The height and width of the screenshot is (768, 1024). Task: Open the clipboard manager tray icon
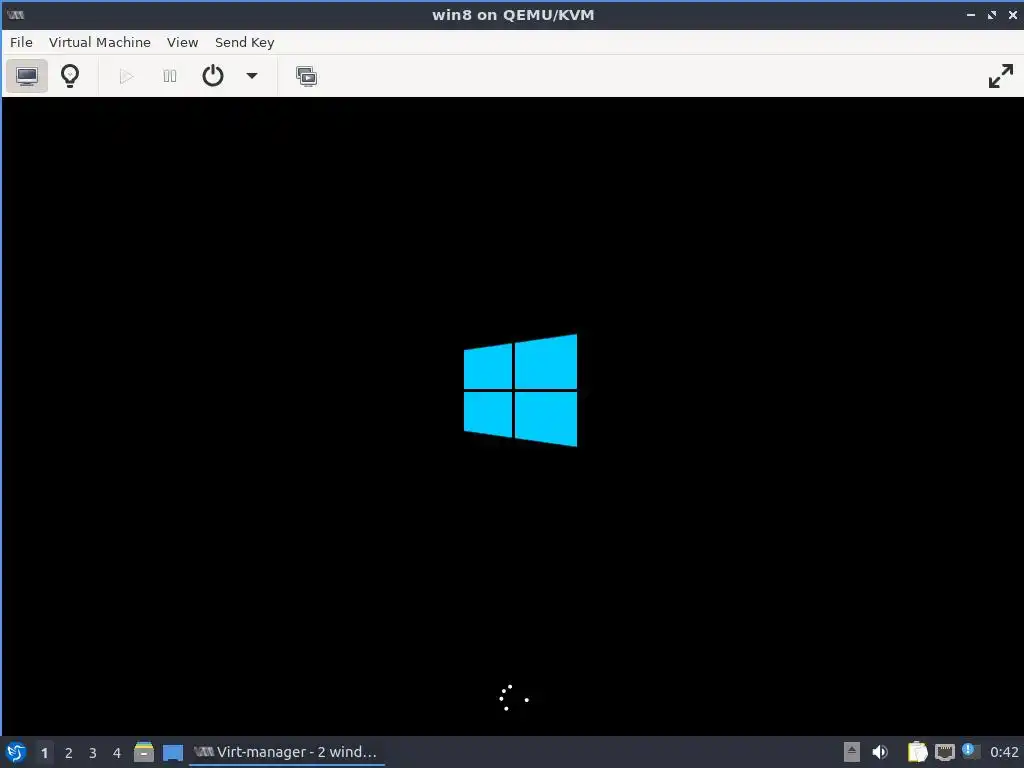click(918, 752)
